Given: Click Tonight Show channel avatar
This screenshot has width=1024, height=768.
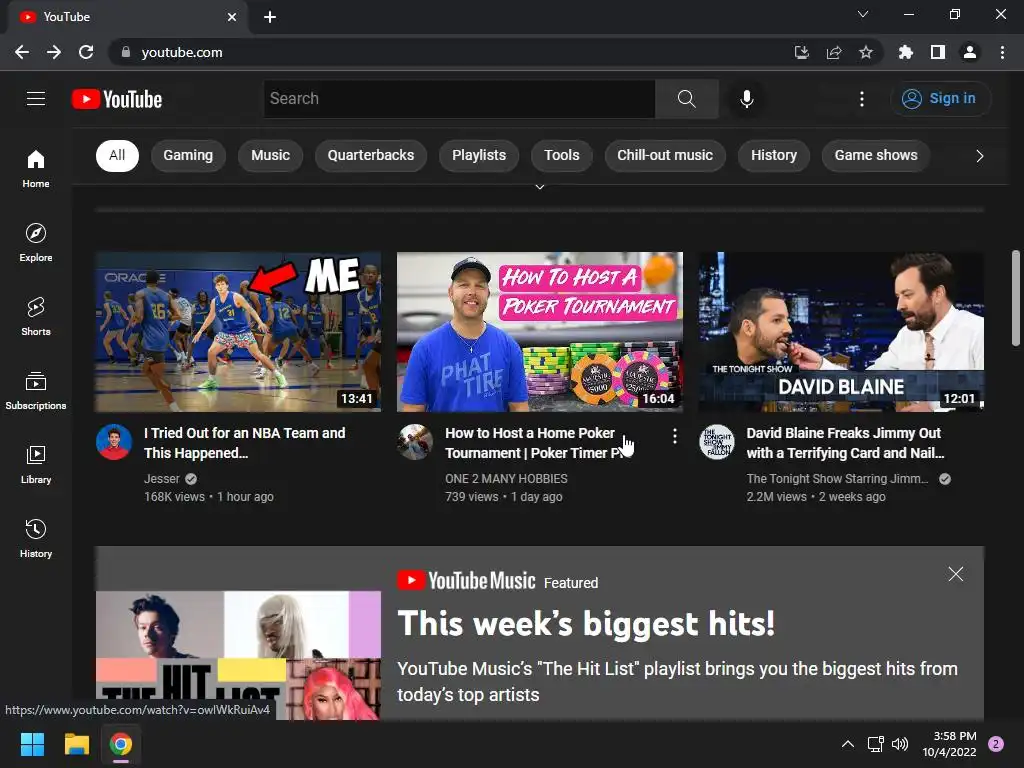Looking at the screenshot, I should 716,442.
